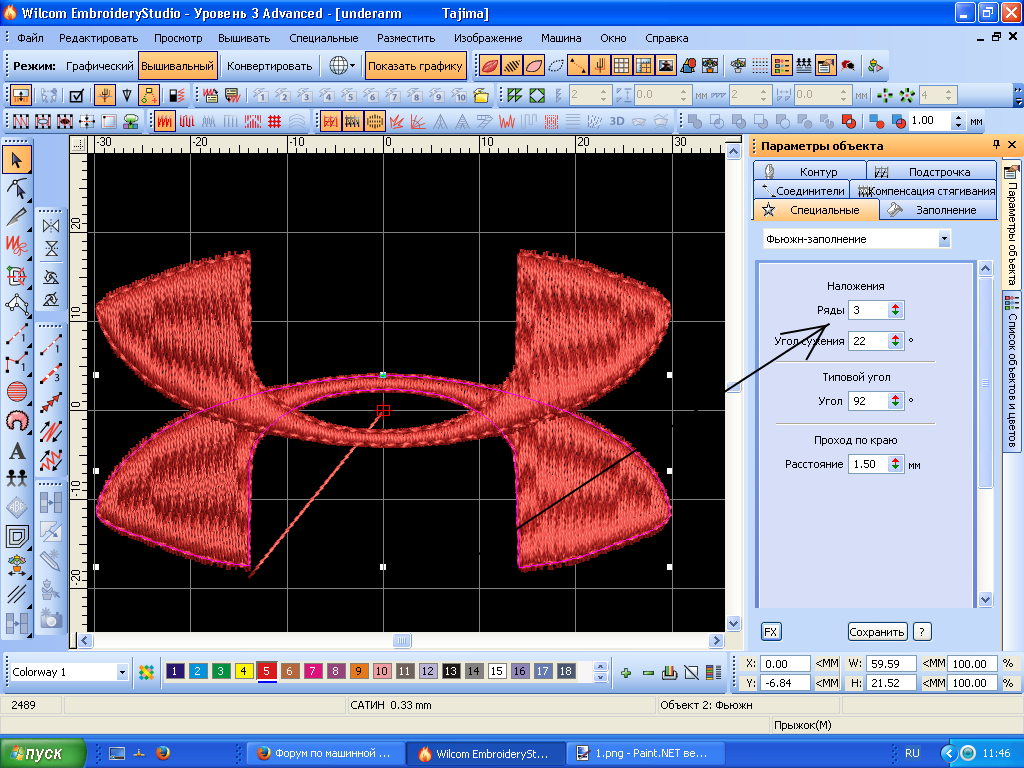The height and width of the screenshot is (768, 1024).
Task: Open the Colorway 1 dropdown
Action: [122, 672]
